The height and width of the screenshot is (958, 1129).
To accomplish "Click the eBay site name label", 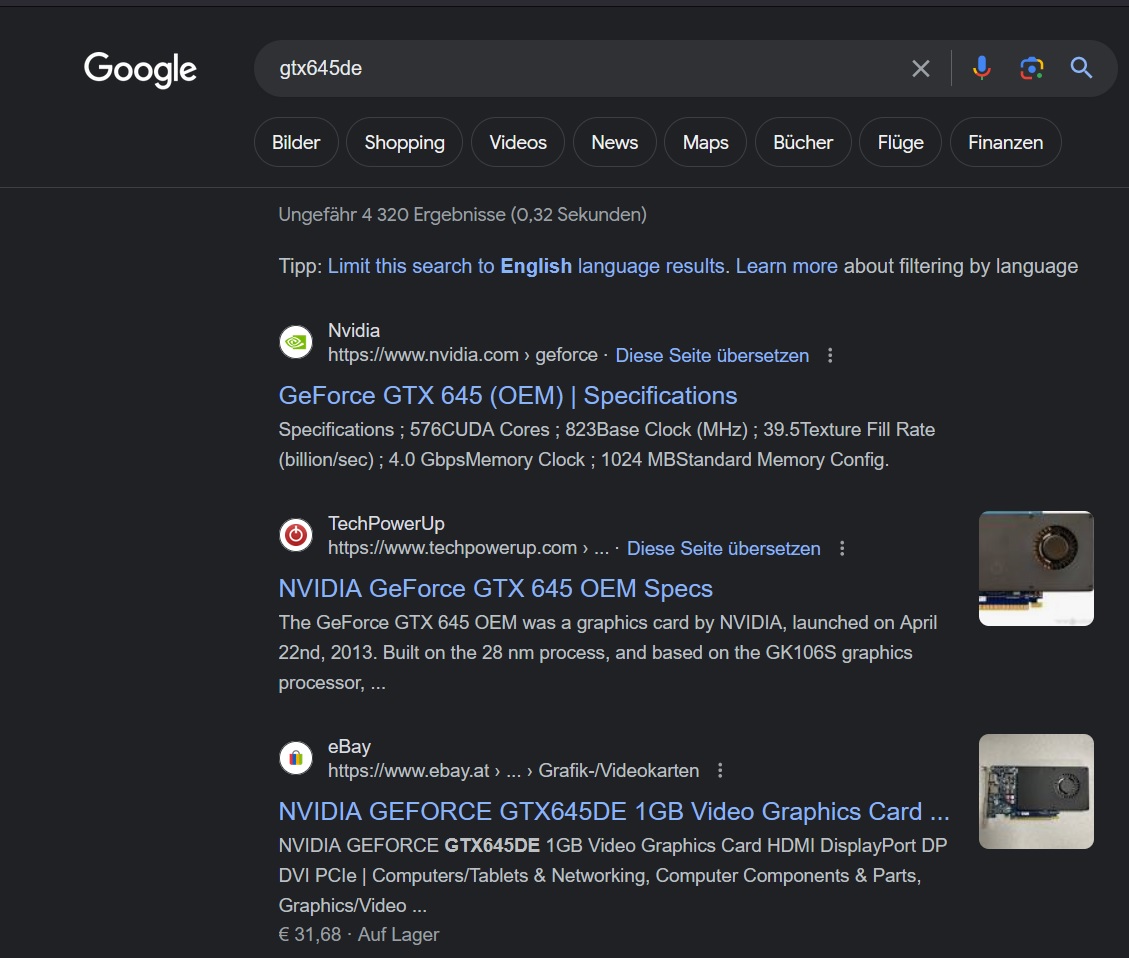I will pos(349,746).
